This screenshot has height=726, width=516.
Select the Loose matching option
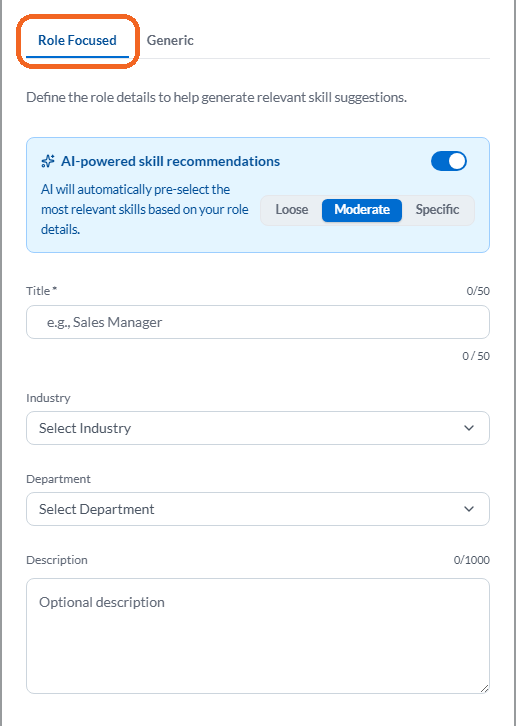point(292,210)
